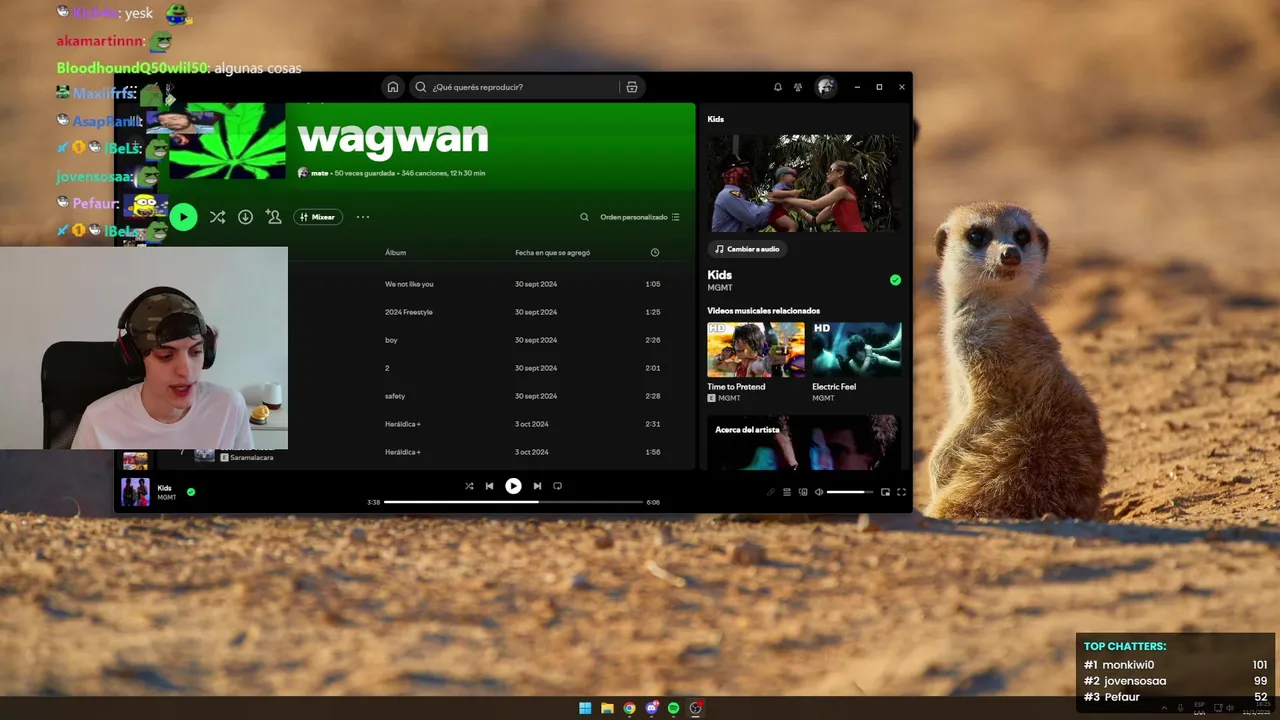Click the Kids music video preview
This screenshot has height=720, width=1280.
[x=804, y=183]
